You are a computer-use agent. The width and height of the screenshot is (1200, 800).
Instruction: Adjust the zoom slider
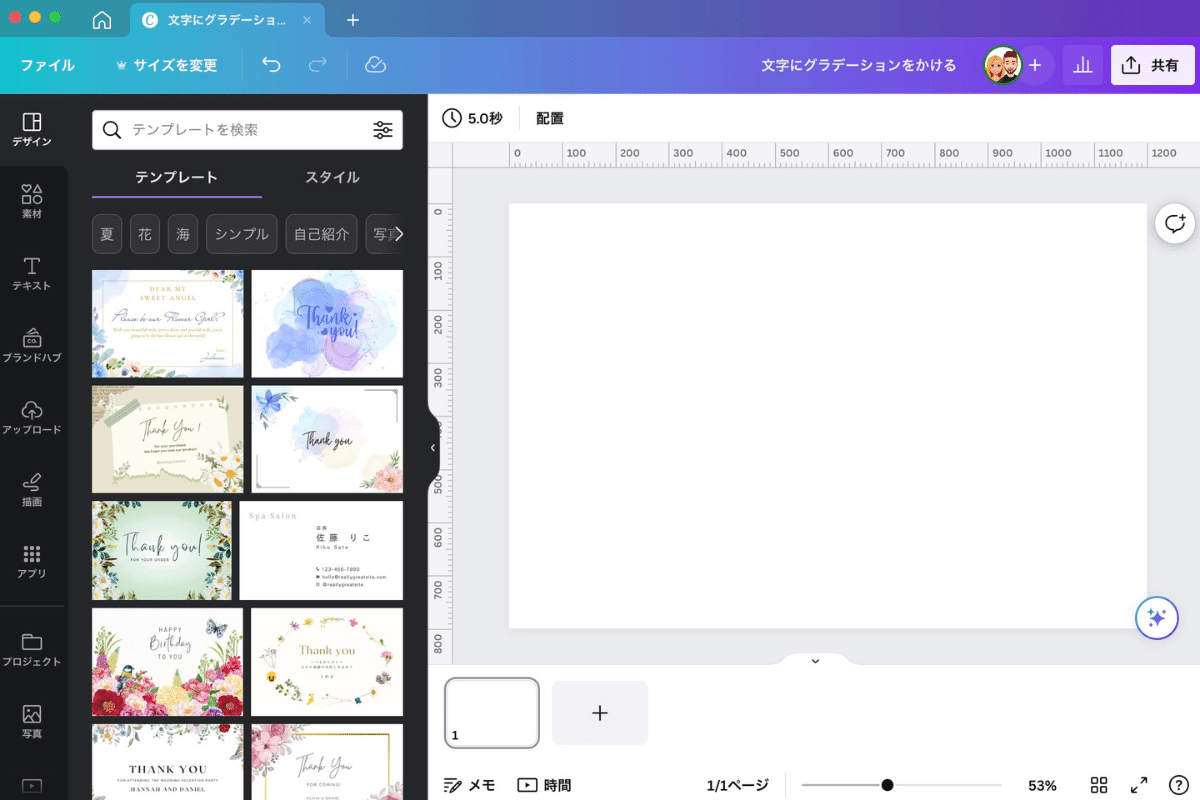[x=888, y=785]
